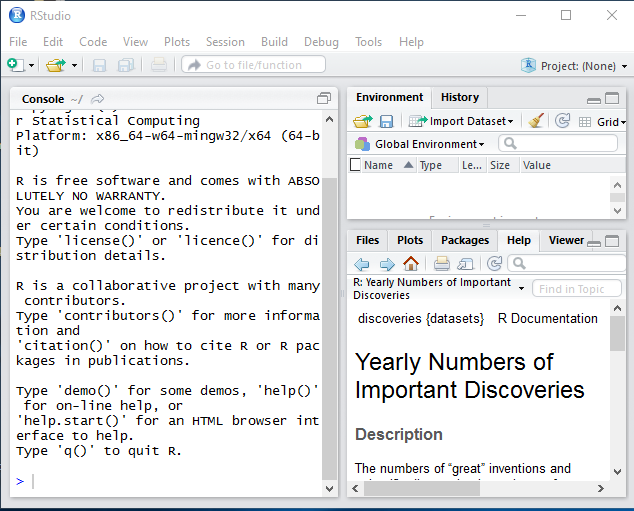634x511 pixels.
Task: Open the Import Dataset dropdown
Action: (x=466, y=121)
